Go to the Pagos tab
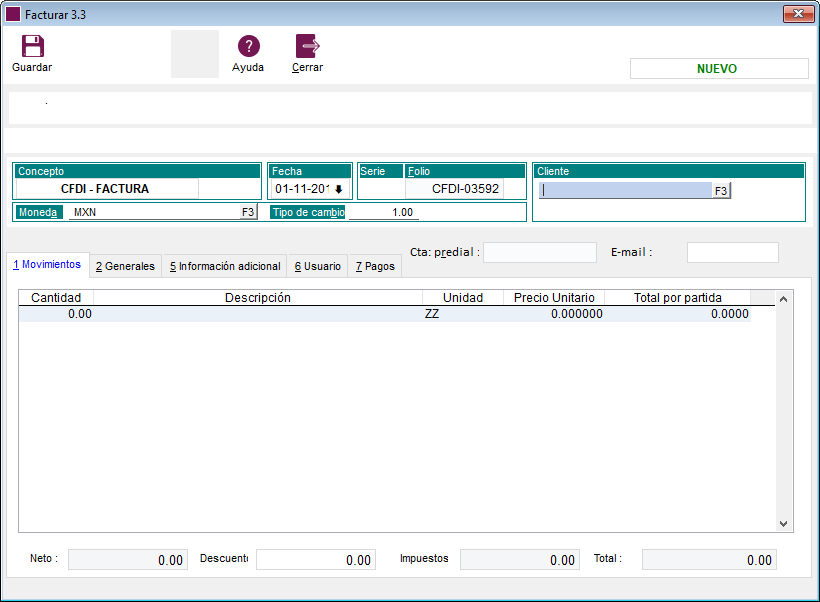This screenshot has height=602, width=820. tap(375, 266)
